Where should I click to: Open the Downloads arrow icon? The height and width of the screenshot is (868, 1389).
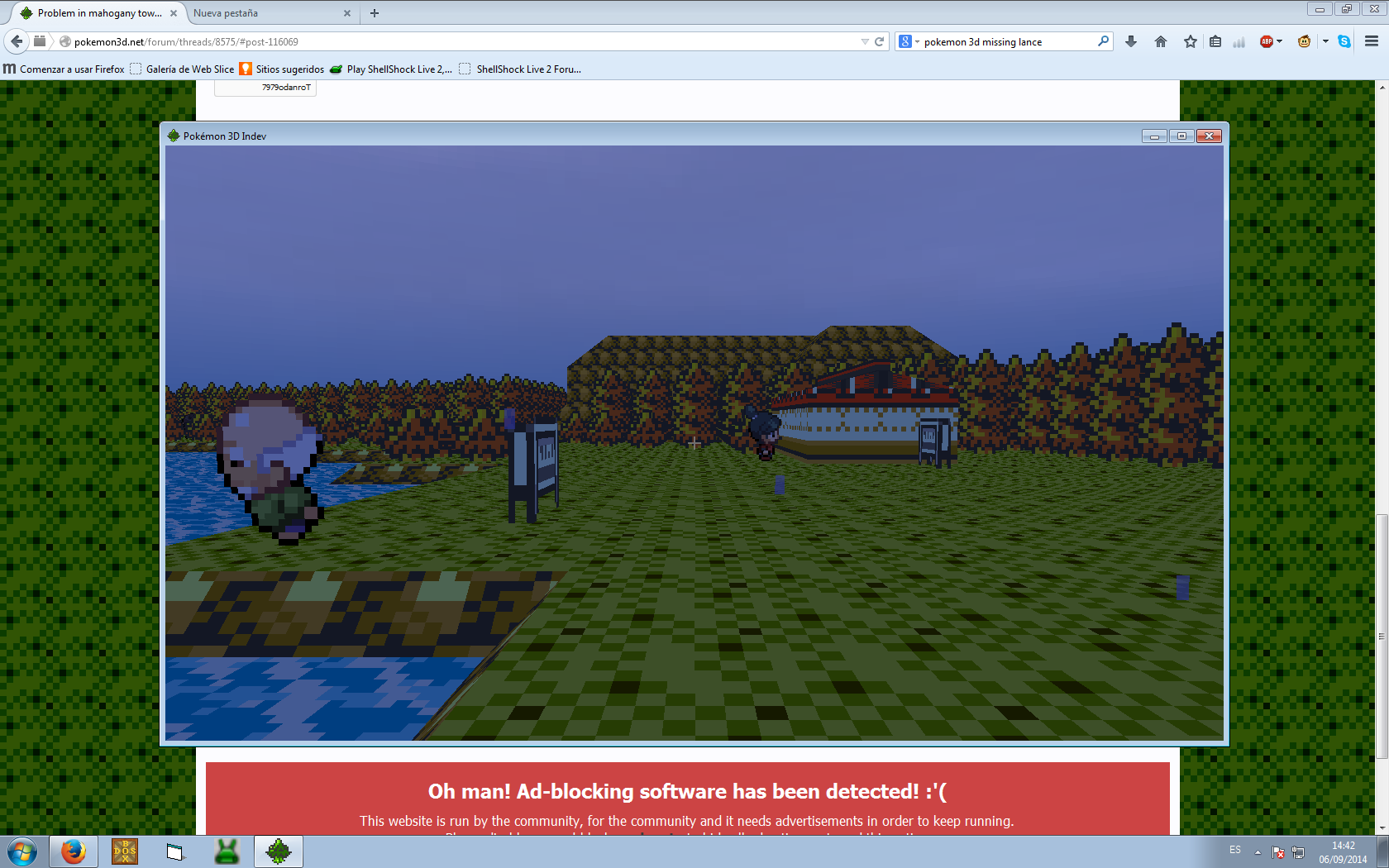1131,41
